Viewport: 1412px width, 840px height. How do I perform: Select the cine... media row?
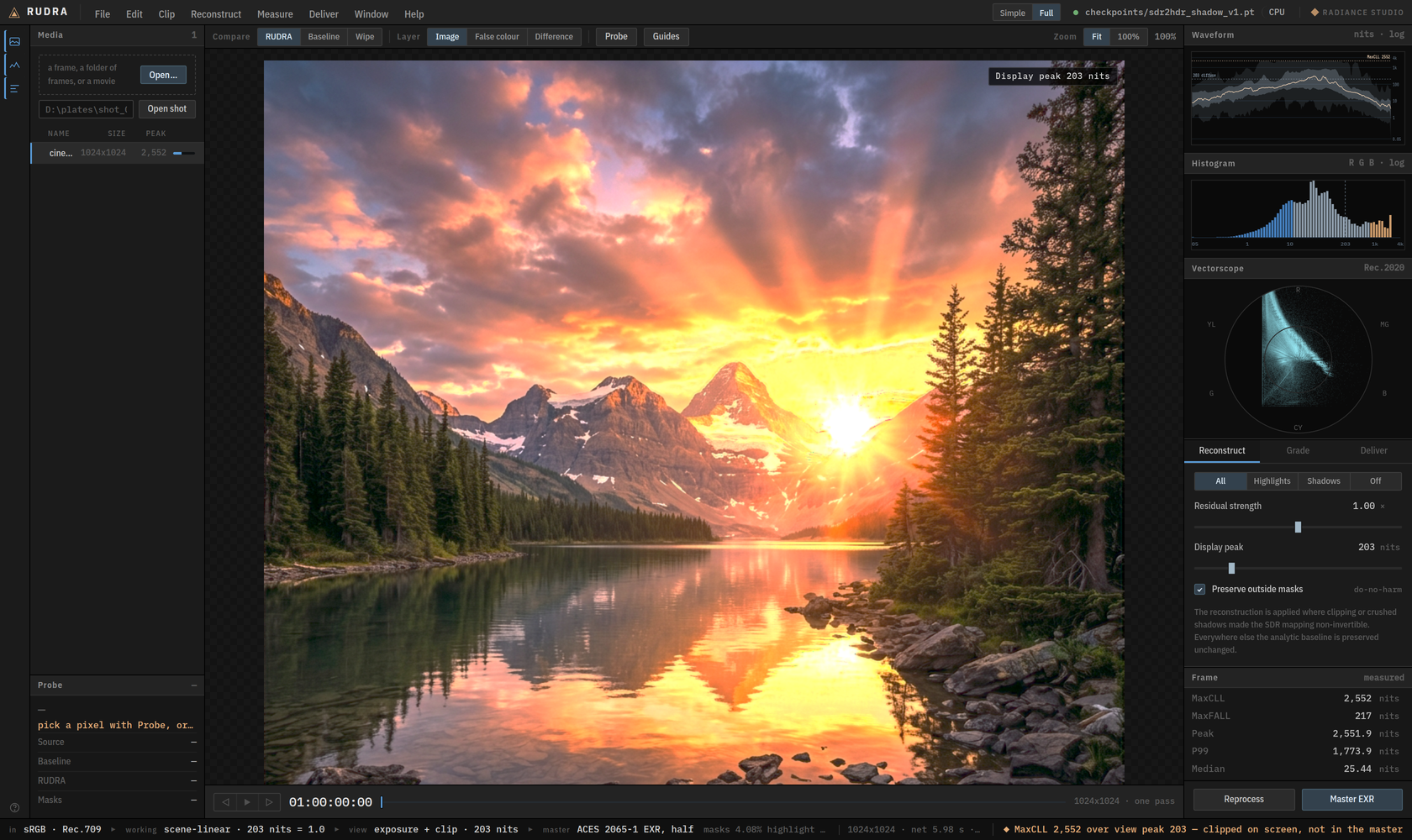tap(118, 153)
